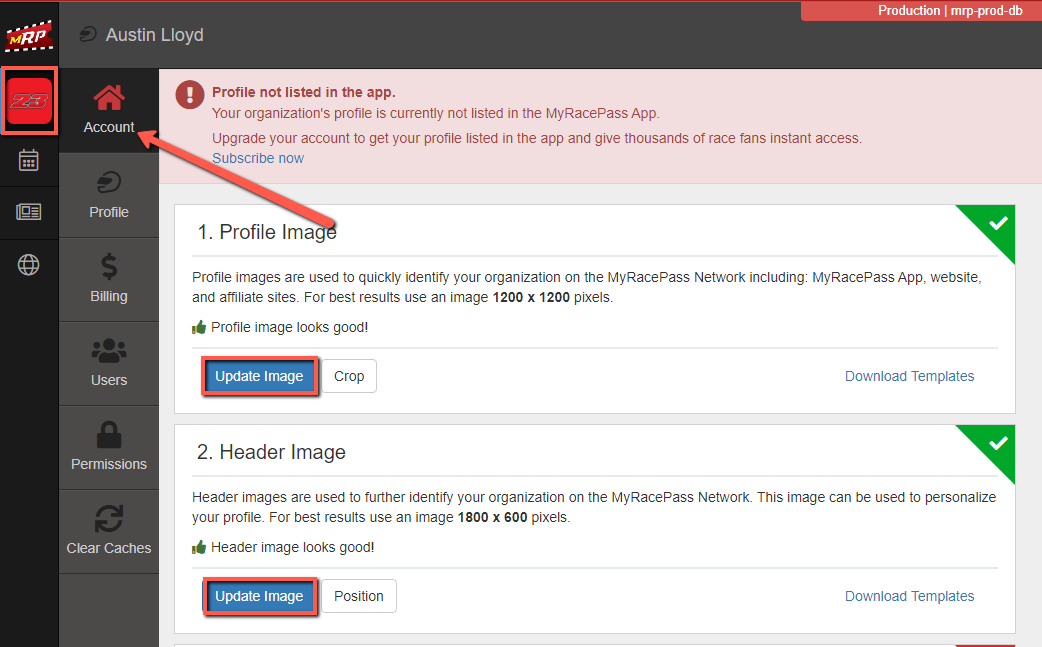The height and width of the screenshot is (647, 1042).
Task: Click the helmet icon beside Austin Lloyd
Action: coord(88,35)
